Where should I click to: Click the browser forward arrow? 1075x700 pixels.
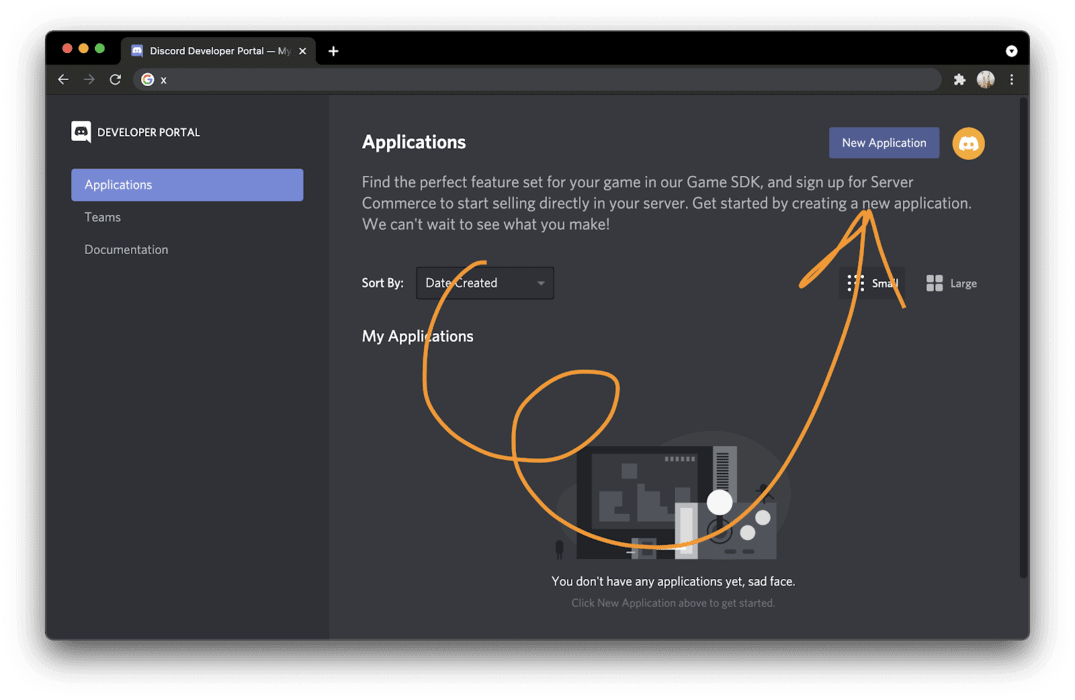(x=89, y=80)
